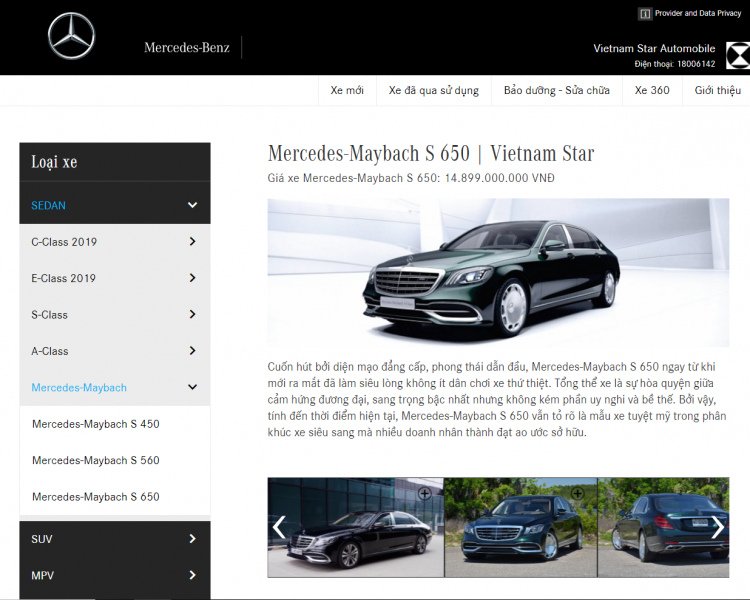Open the green Maybach rear-view thumbnail
The height and width of the screenshot is (600, 750).
click(x=663, y=527)
